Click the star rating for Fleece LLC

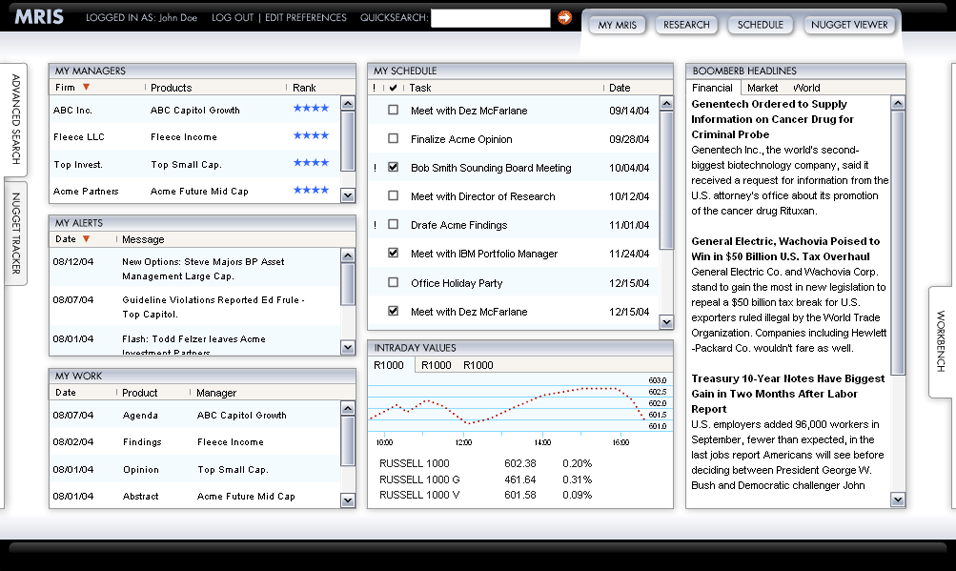pos(311,135)
